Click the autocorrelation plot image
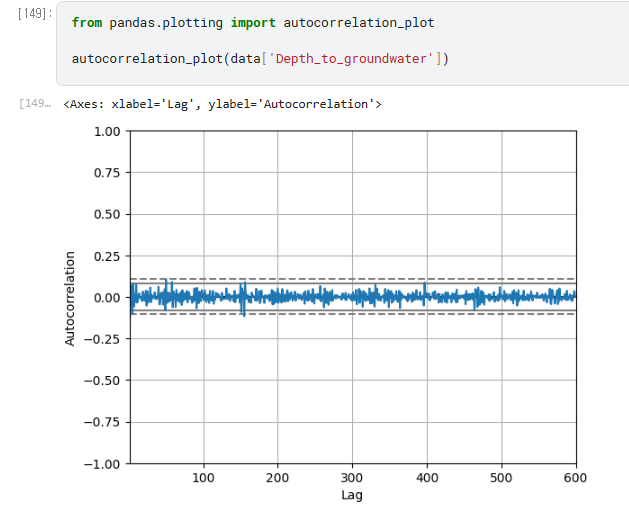 pos(325,313)
